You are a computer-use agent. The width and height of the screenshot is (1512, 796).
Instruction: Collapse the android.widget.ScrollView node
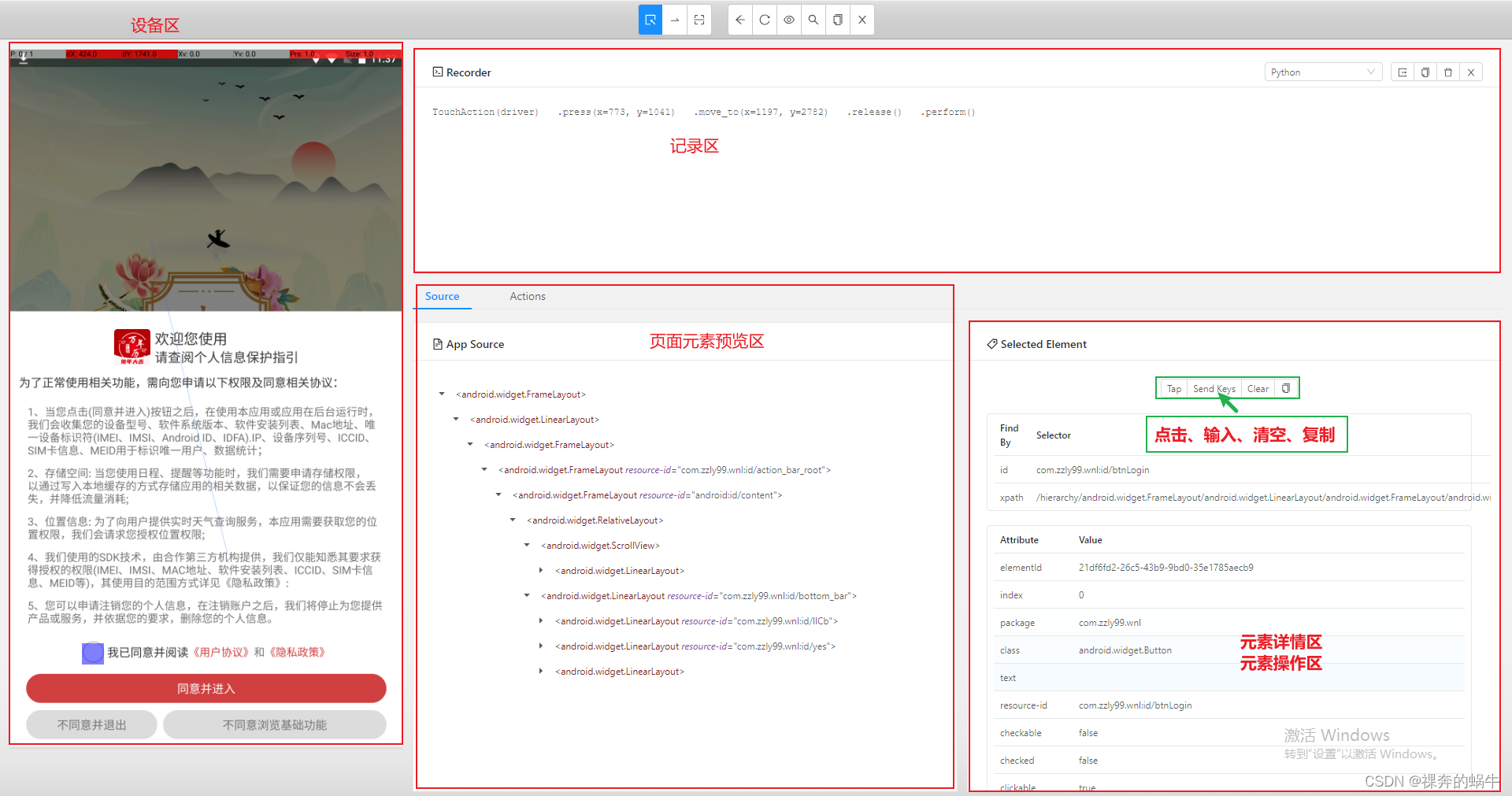tap(527, 545)
